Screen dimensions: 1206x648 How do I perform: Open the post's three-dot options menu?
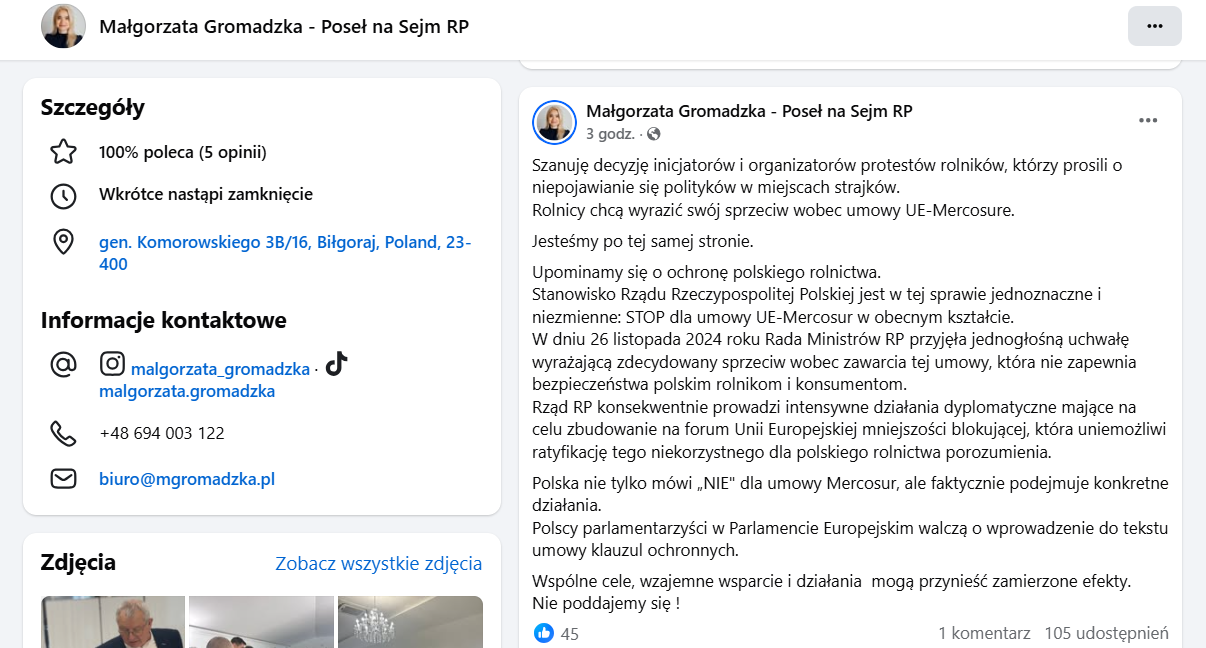tap(1148, 121)
